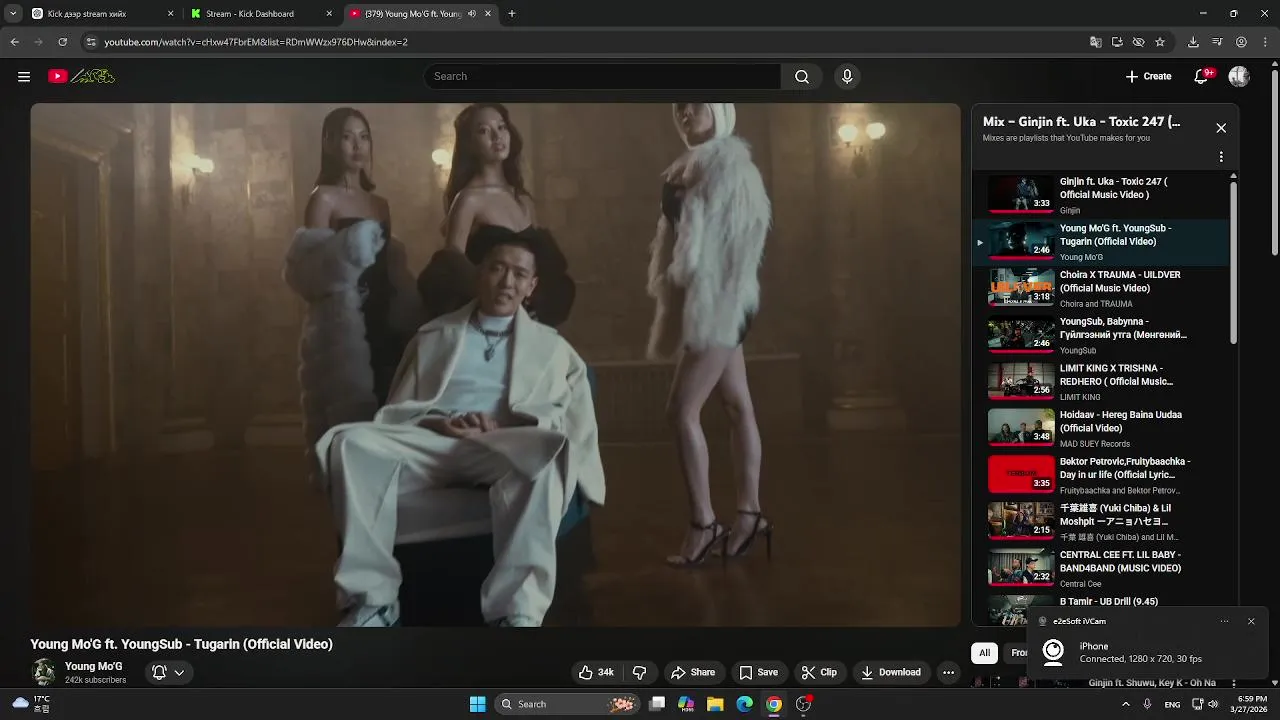
Task: Click the crossed-eye icon in address bar
Action: pos(1138,42)
